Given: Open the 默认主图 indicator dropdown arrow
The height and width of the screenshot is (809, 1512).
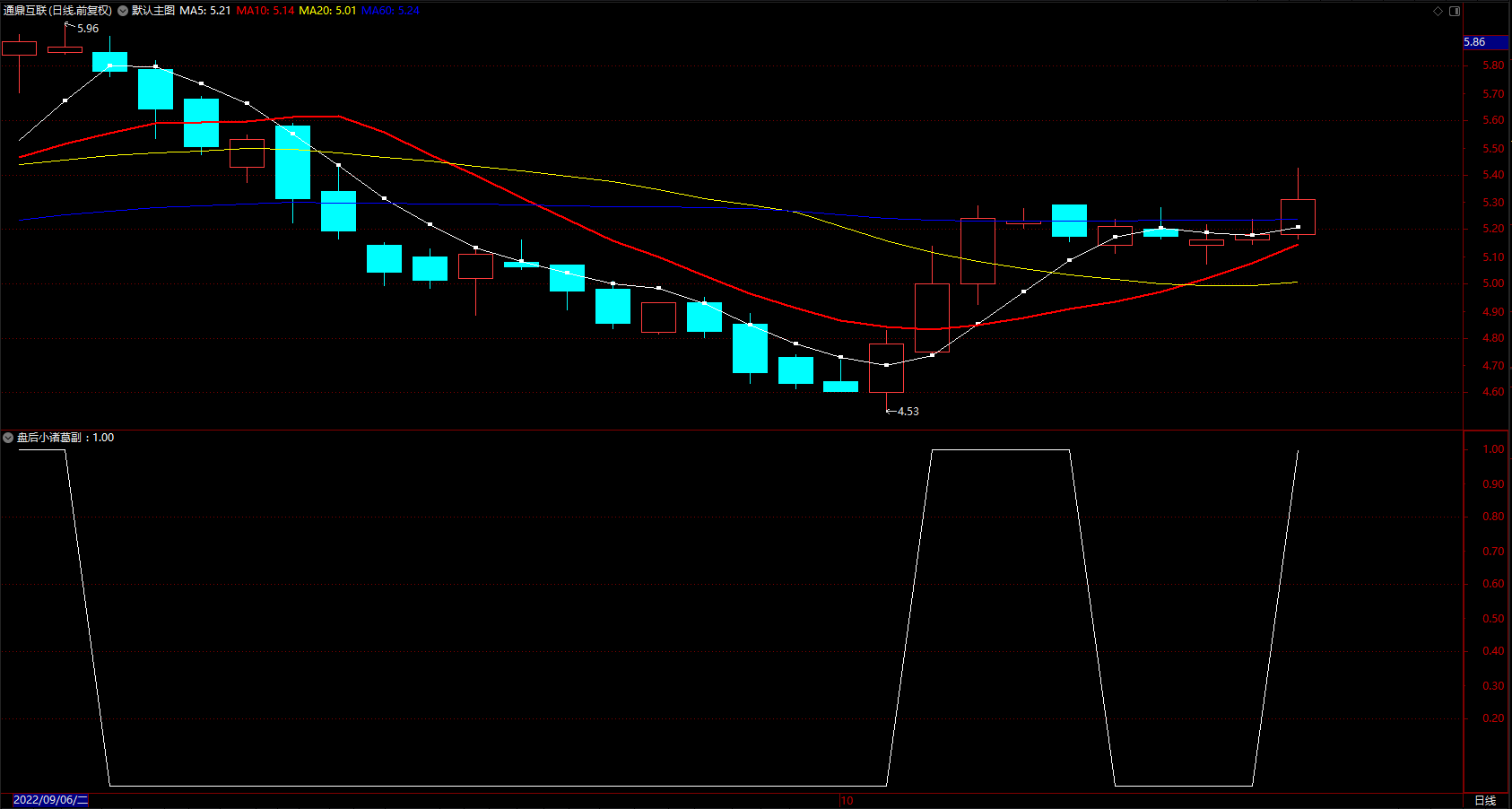Looking at the screenshot, I should (x=123, y=11).
